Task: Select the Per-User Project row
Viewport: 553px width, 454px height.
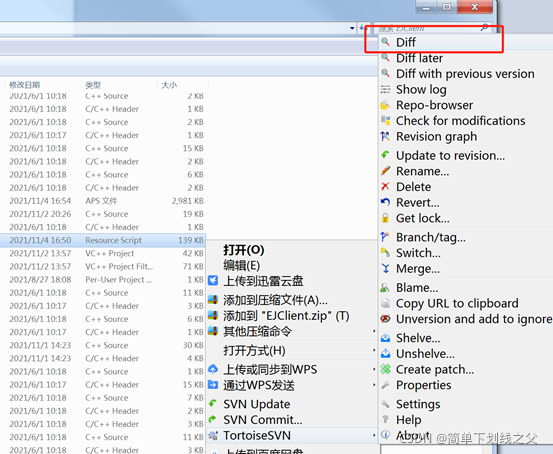Action: click(103, 279)
